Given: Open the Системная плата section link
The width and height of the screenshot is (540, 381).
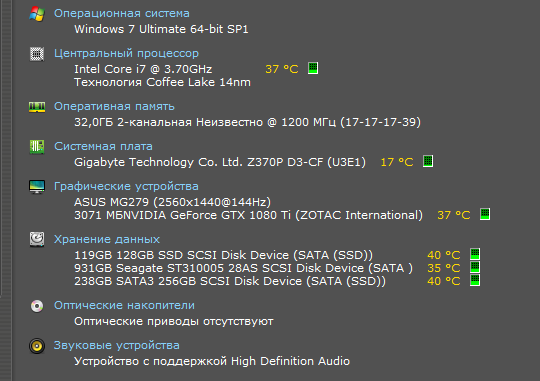Looking at the screenshot, I should click(103, 146).
